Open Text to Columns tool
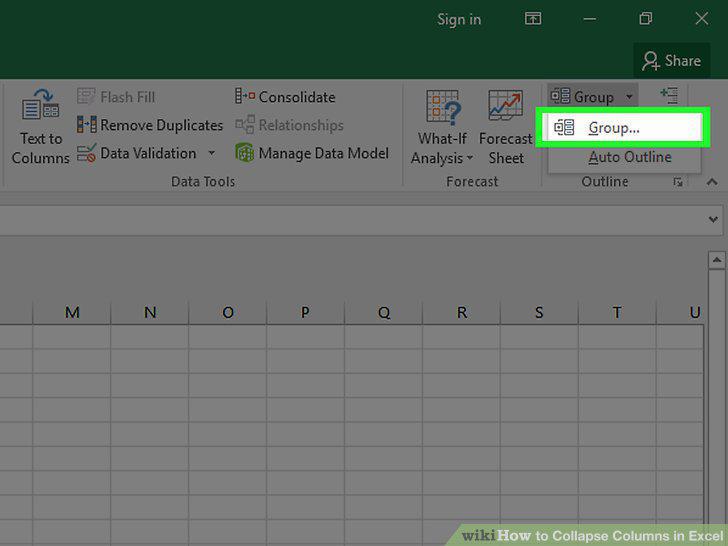The height and width of the screenshot is (546, 728). (x=40, y=126)
